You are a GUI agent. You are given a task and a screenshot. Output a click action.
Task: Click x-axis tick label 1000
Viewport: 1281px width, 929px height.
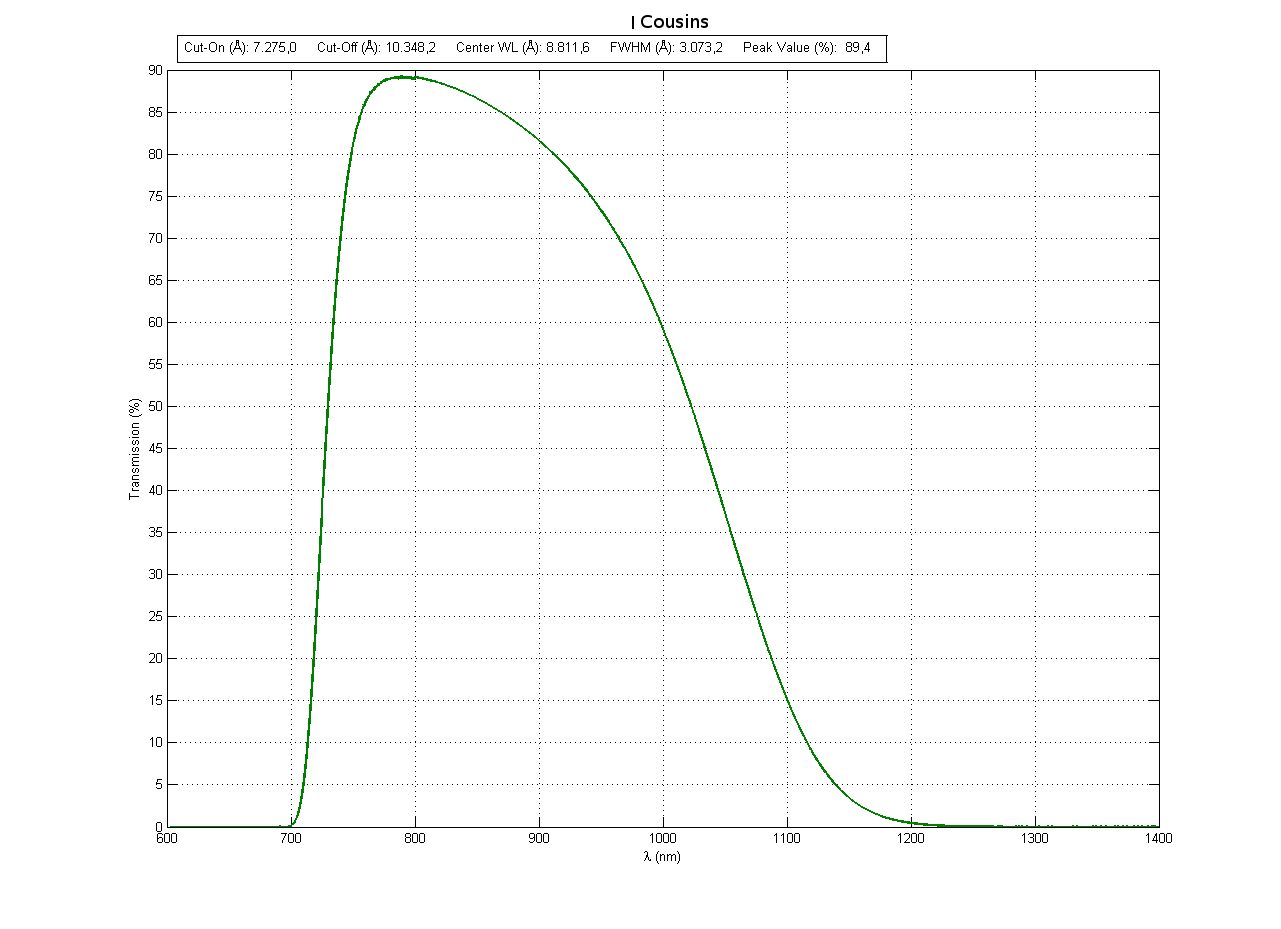tap(664, 841)
